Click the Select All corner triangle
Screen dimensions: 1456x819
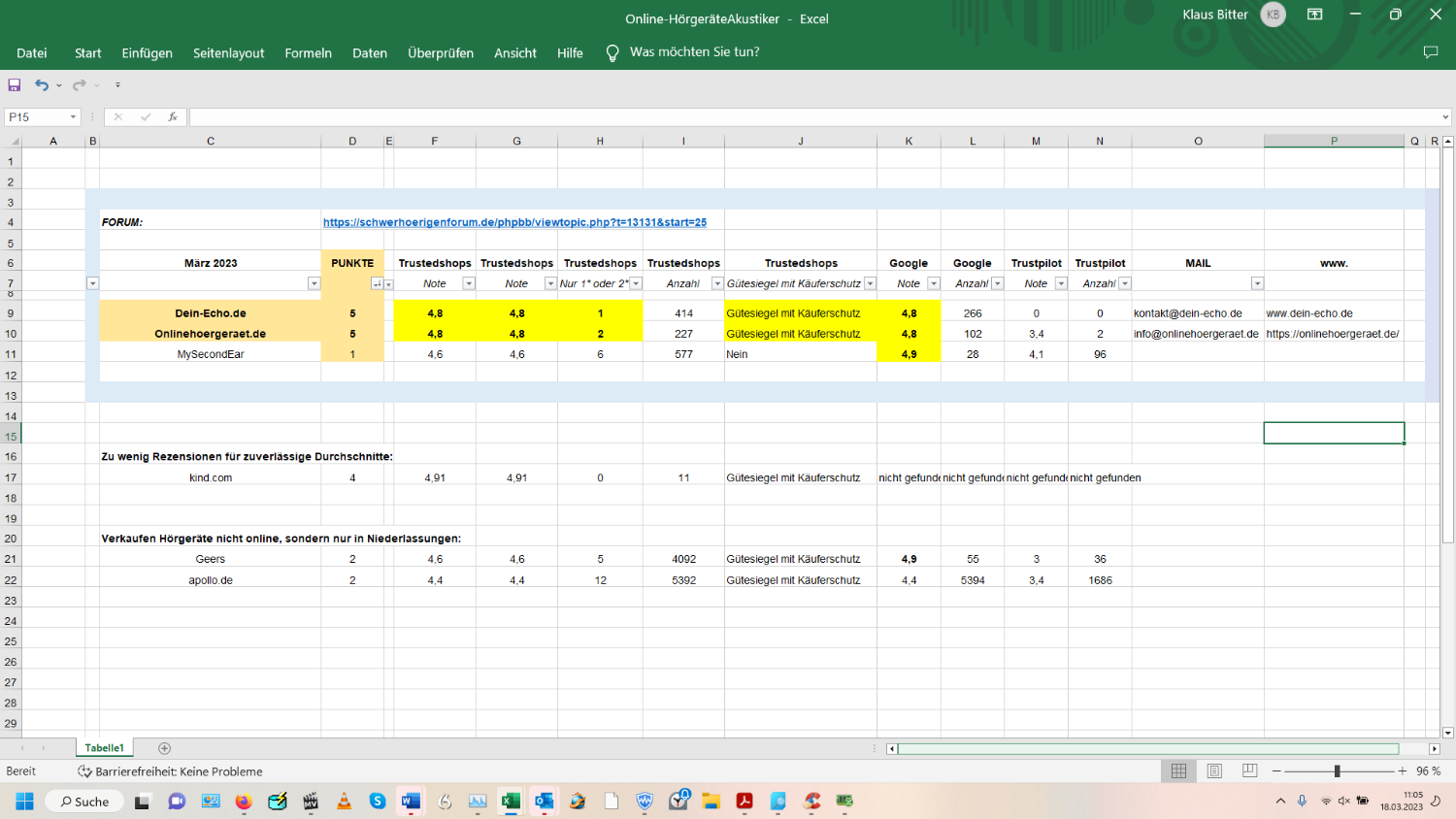14,141
